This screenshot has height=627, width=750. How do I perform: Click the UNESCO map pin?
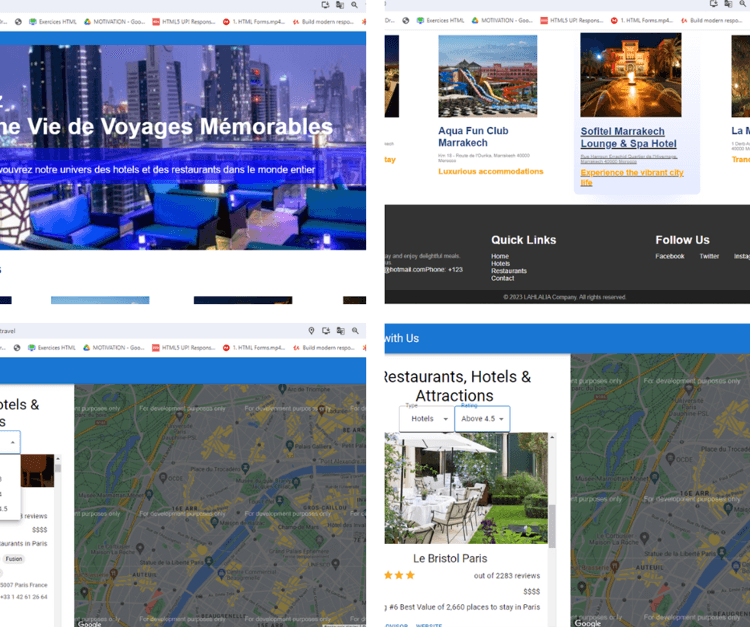tap(336, 564)
